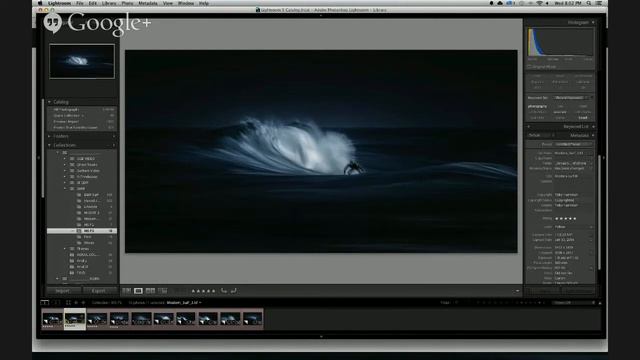Image resolution: width=640 pixels, height=360 pixels.
Task: Collapse the Catalog panel
Action: [x=50, y=102]
